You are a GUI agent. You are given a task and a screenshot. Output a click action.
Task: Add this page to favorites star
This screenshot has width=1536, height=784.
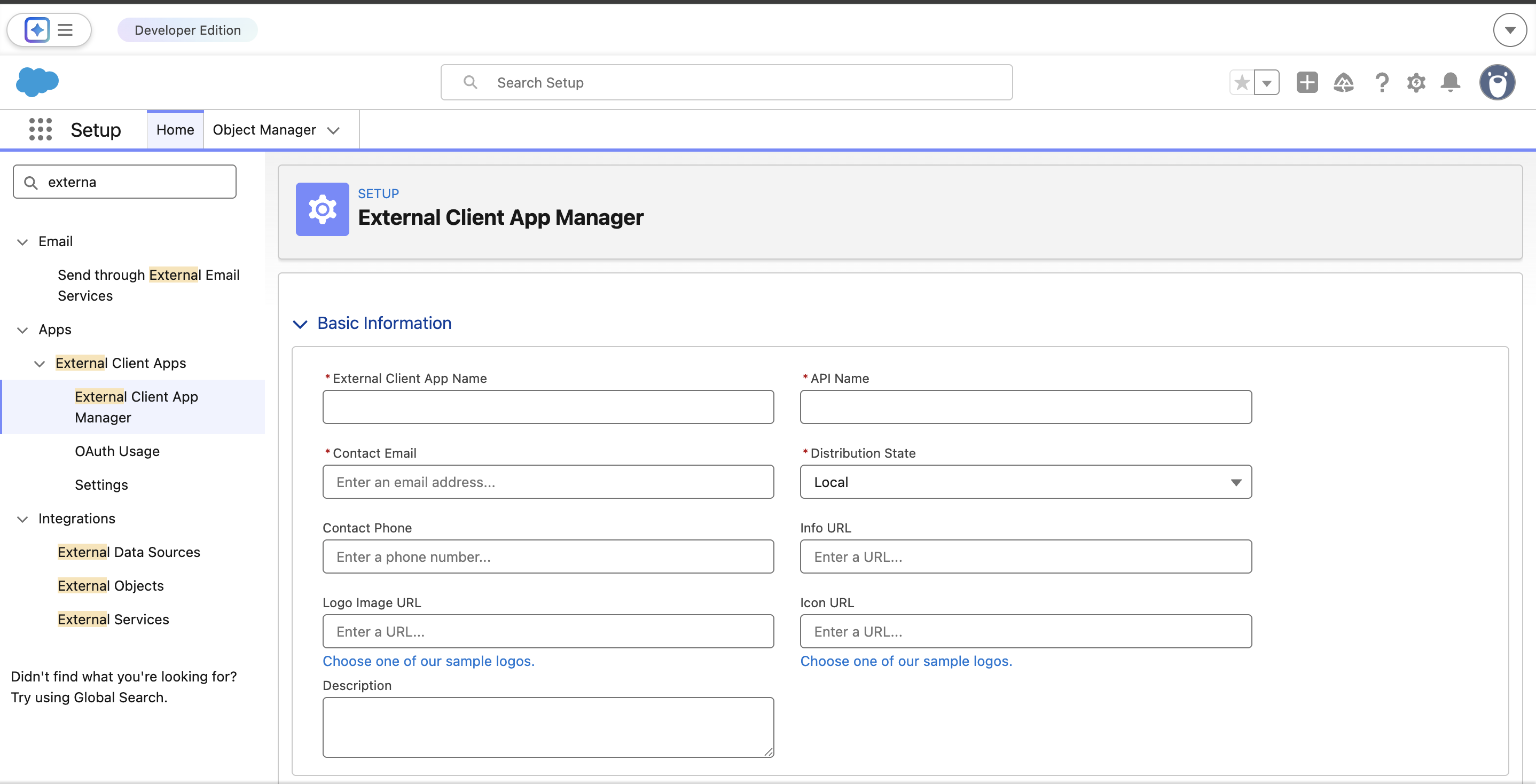coord(1242,82)
